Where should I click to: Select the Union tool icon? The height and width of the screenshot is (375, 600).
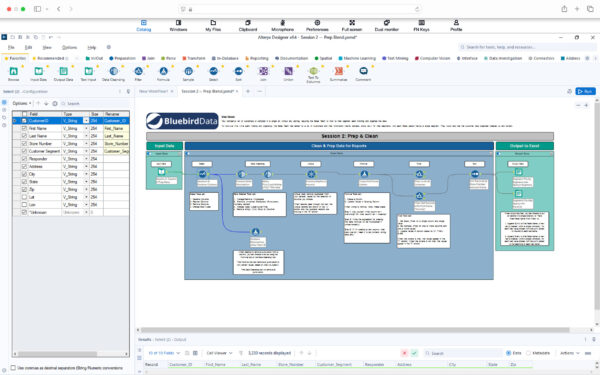288,71
